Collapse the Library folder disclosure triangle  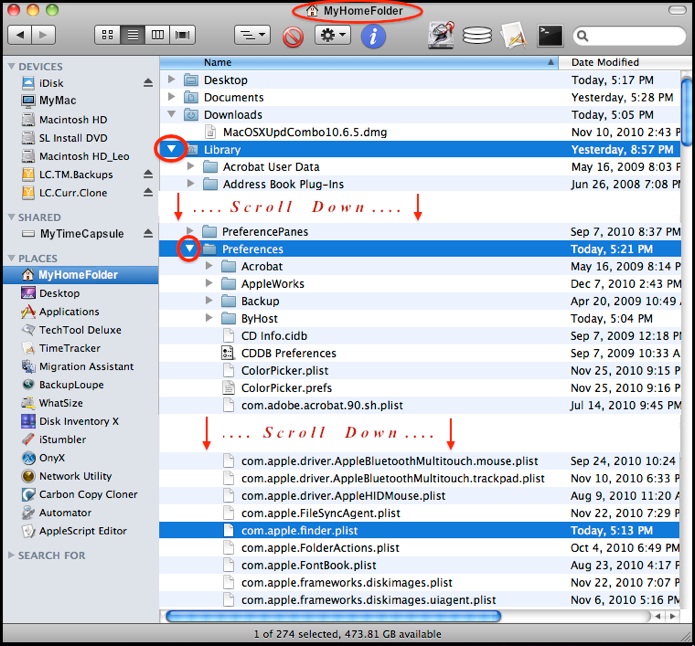tap(172, 149)
